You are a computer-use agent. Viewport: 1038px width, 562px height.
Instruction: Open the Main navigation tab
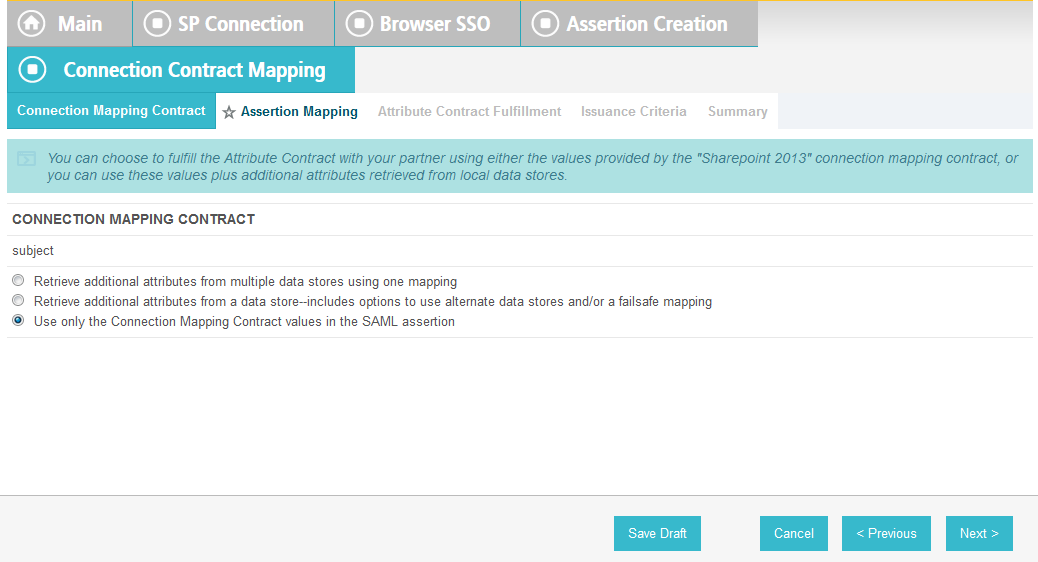(70, 24)
